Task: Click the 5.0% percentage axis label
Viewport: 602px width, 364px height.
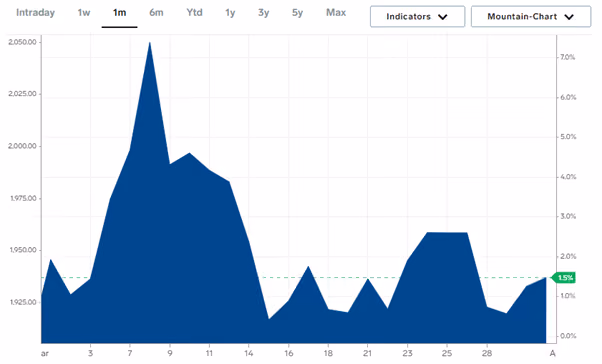Action: pyautogui.click(x=568, y=137)
